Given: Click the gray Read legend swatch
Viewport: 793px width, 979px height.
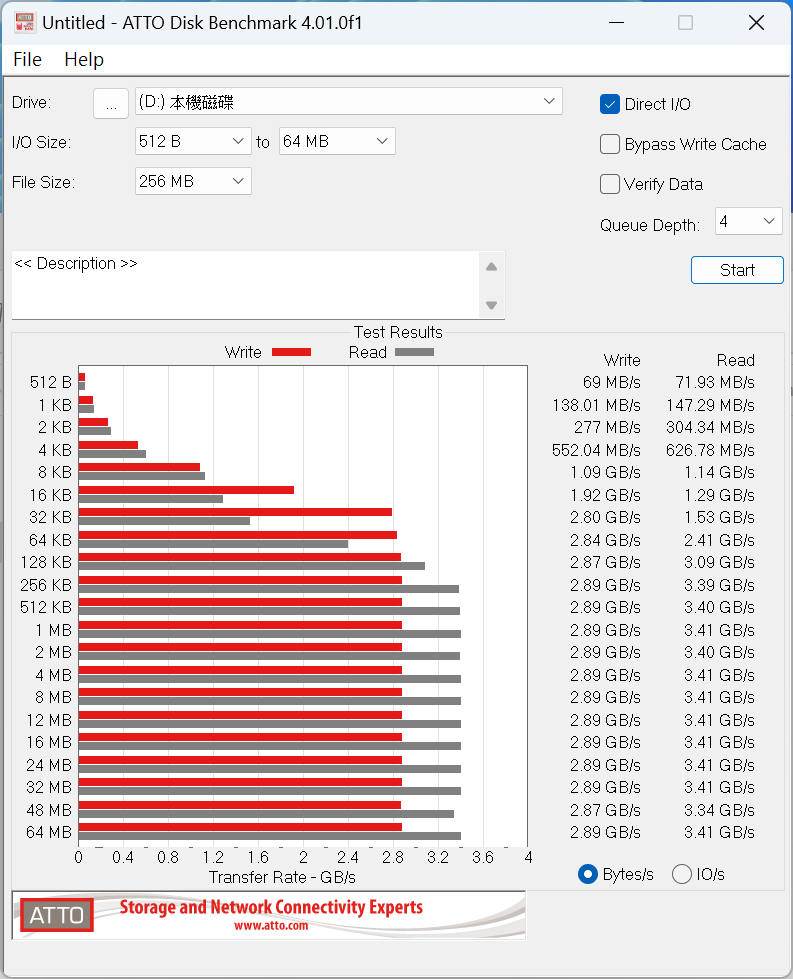Looking at the screenshot, I should pyautogui.click(x=414, y=352).
